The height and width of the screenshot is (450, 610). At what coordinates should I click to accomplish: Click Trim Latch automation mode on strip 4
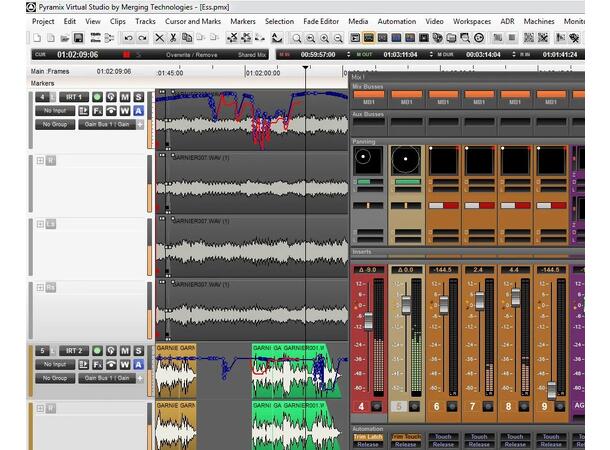click(x=368, y=437)
